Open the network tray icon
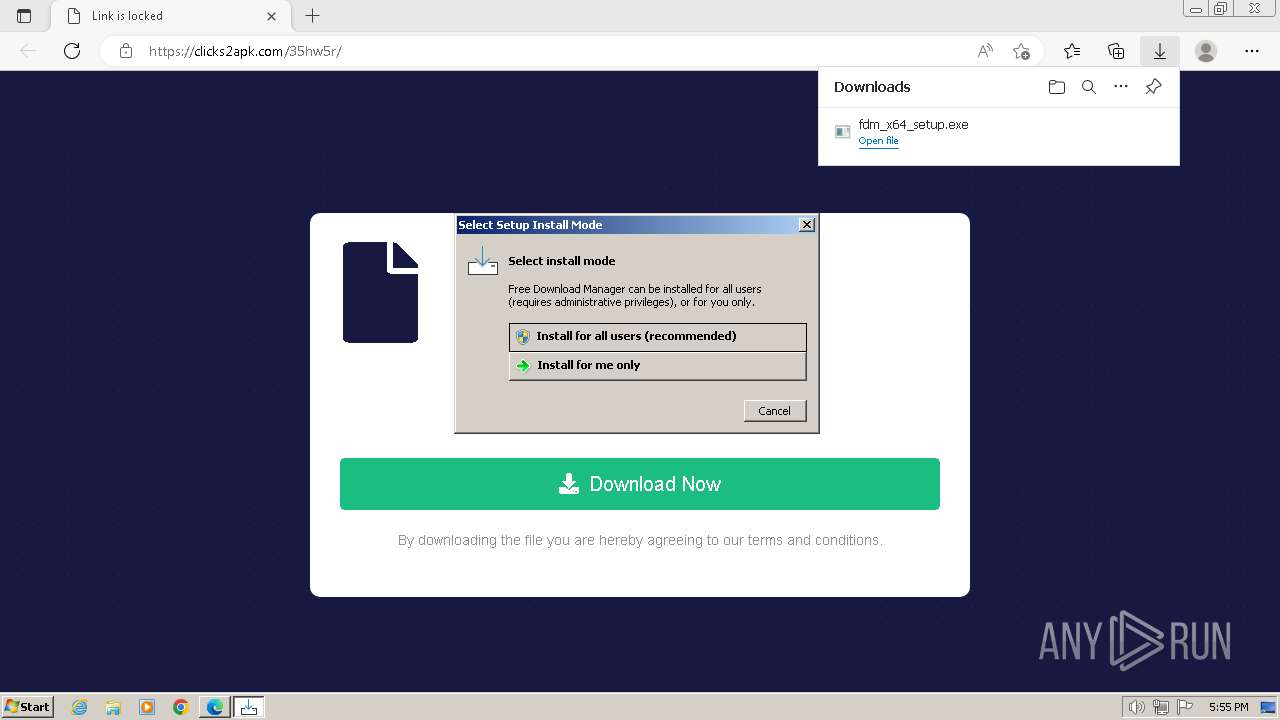This screenshot has height=720, width=1280. coord(1161,707)
